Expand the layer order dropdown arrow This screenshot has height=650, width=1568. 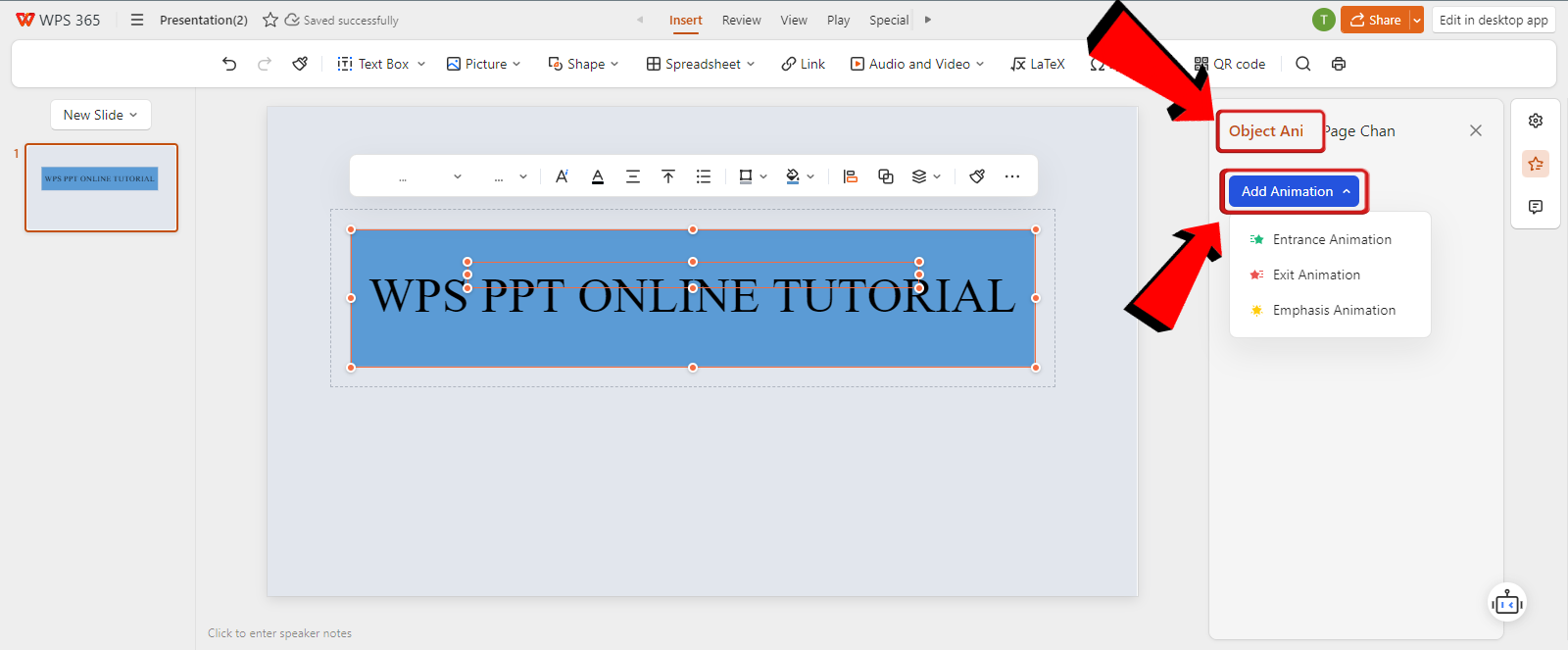(x=937, y=176)
